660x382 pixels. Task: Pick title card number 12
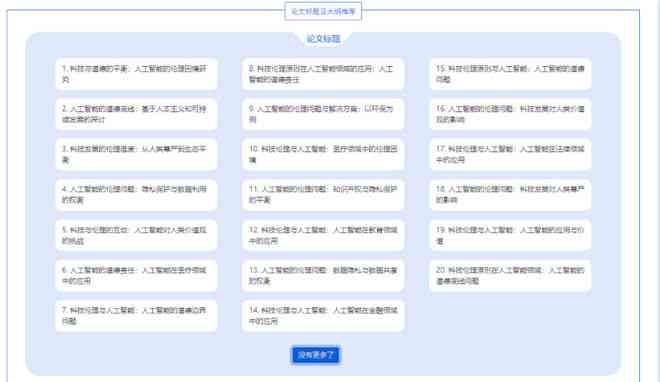(323, 235)
